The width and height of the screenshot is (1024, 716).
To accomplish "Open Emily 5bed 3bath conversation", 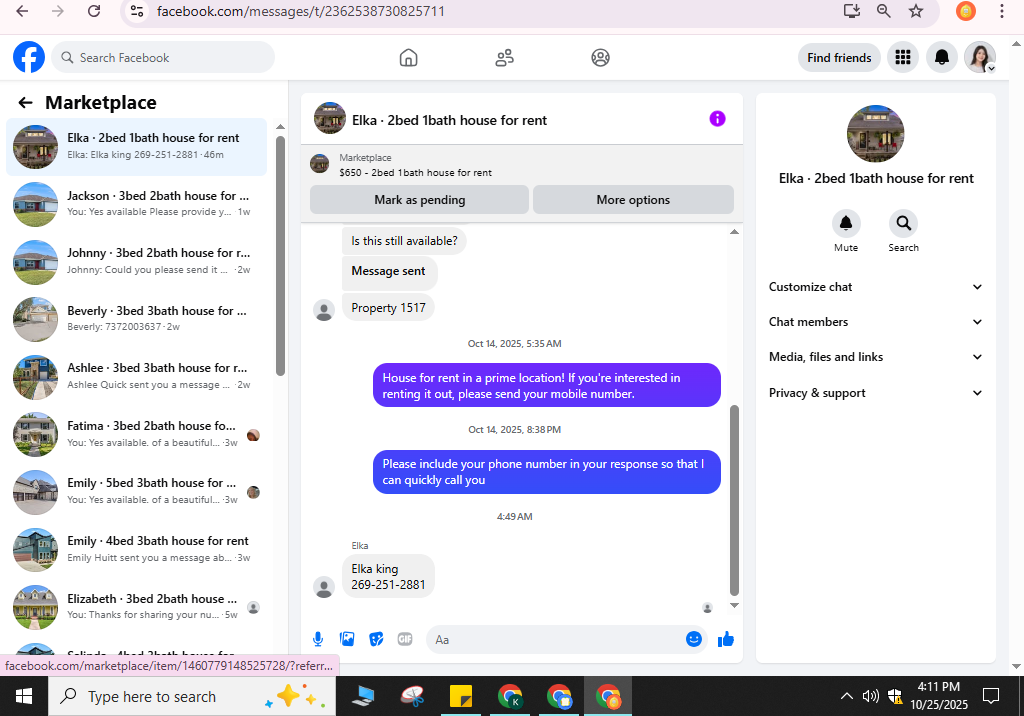I will pyautogui.click(x=136, y=491).
